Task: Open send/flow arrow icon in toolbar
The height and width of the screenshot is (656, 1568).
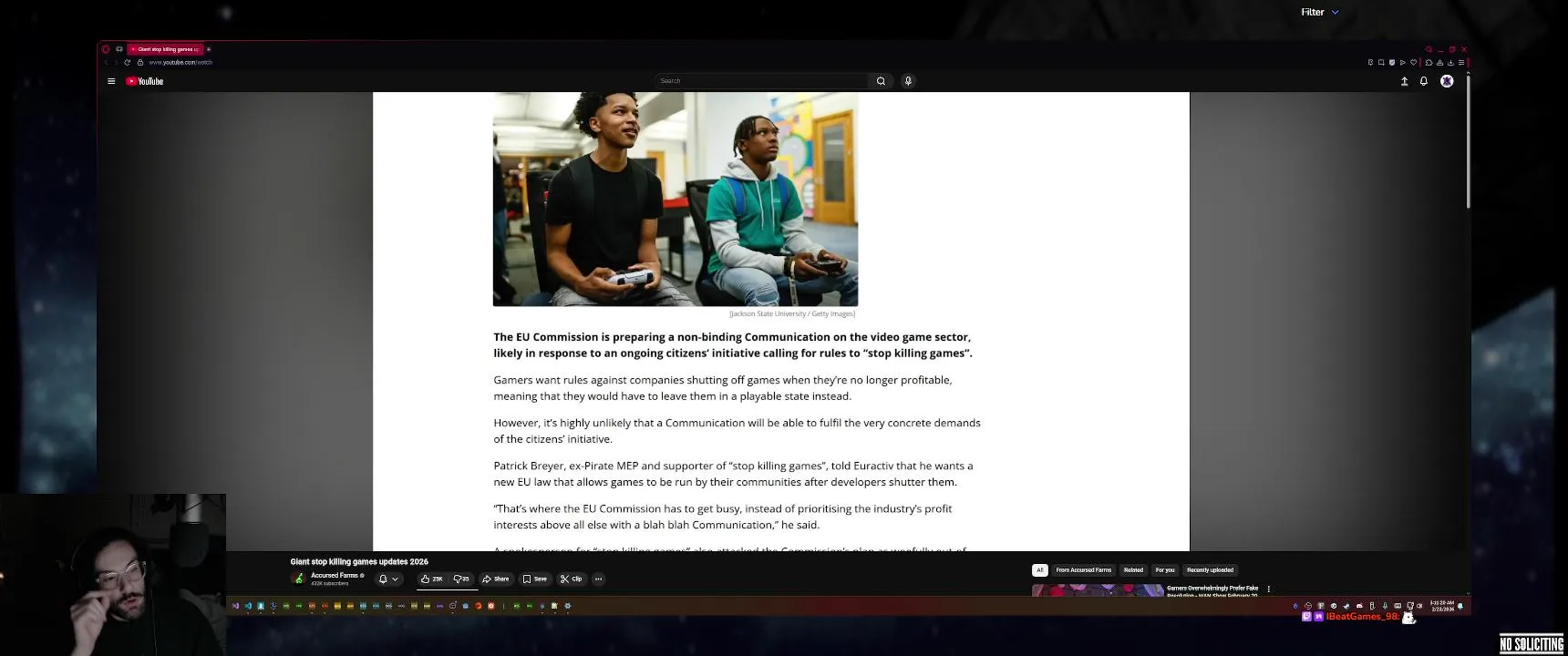Action: coord(1403,63)
